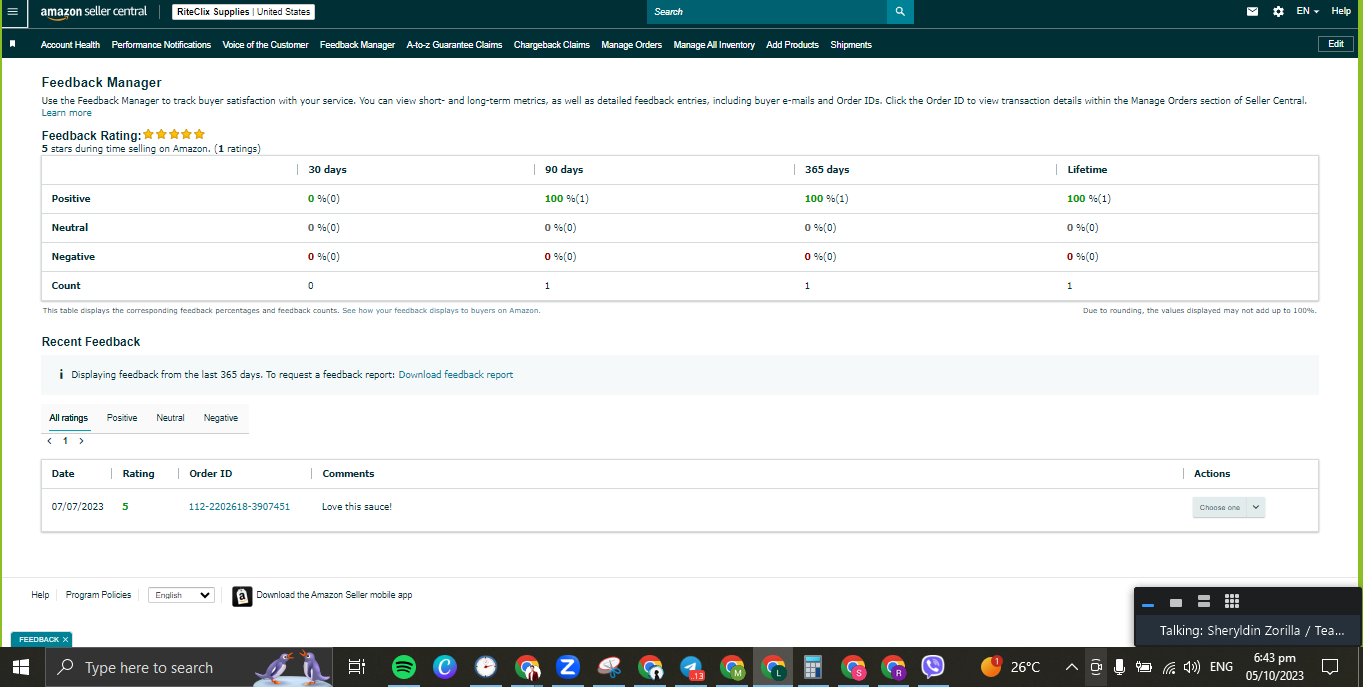Open the messages envelope icon
The height and width of the screenshot is (687, 1363).
tap(1252, 12)
